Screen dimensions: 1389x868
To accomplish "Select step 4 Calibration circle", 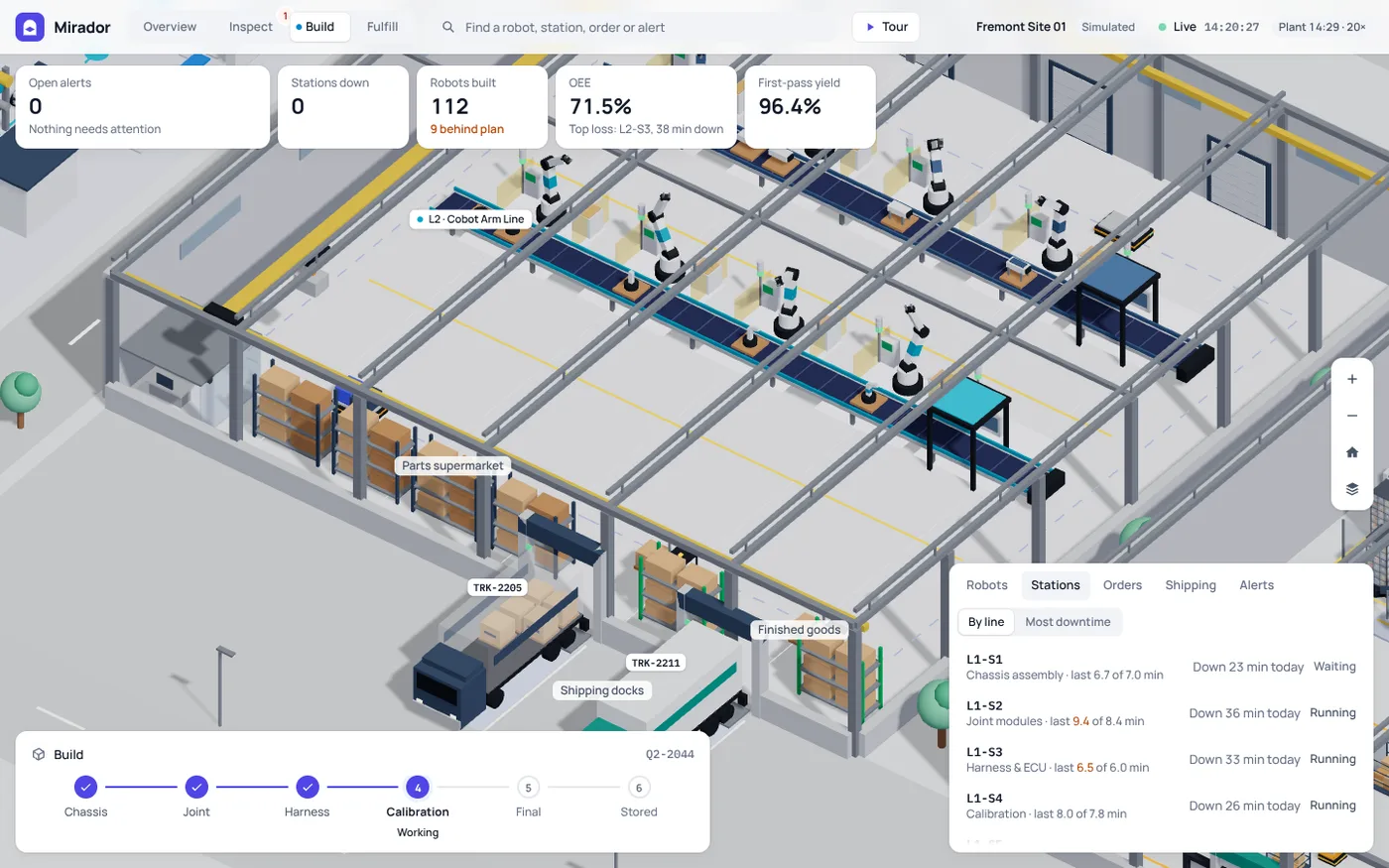I will [x=418, y=788].
